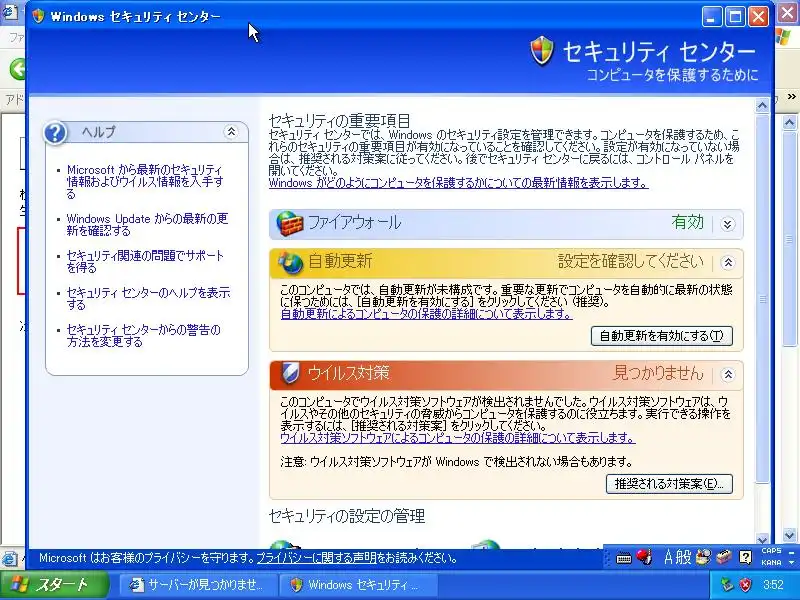Click Security Center scrollbar up arrow
The height and width of the screenshot is (600, 800).
[762, 106]
